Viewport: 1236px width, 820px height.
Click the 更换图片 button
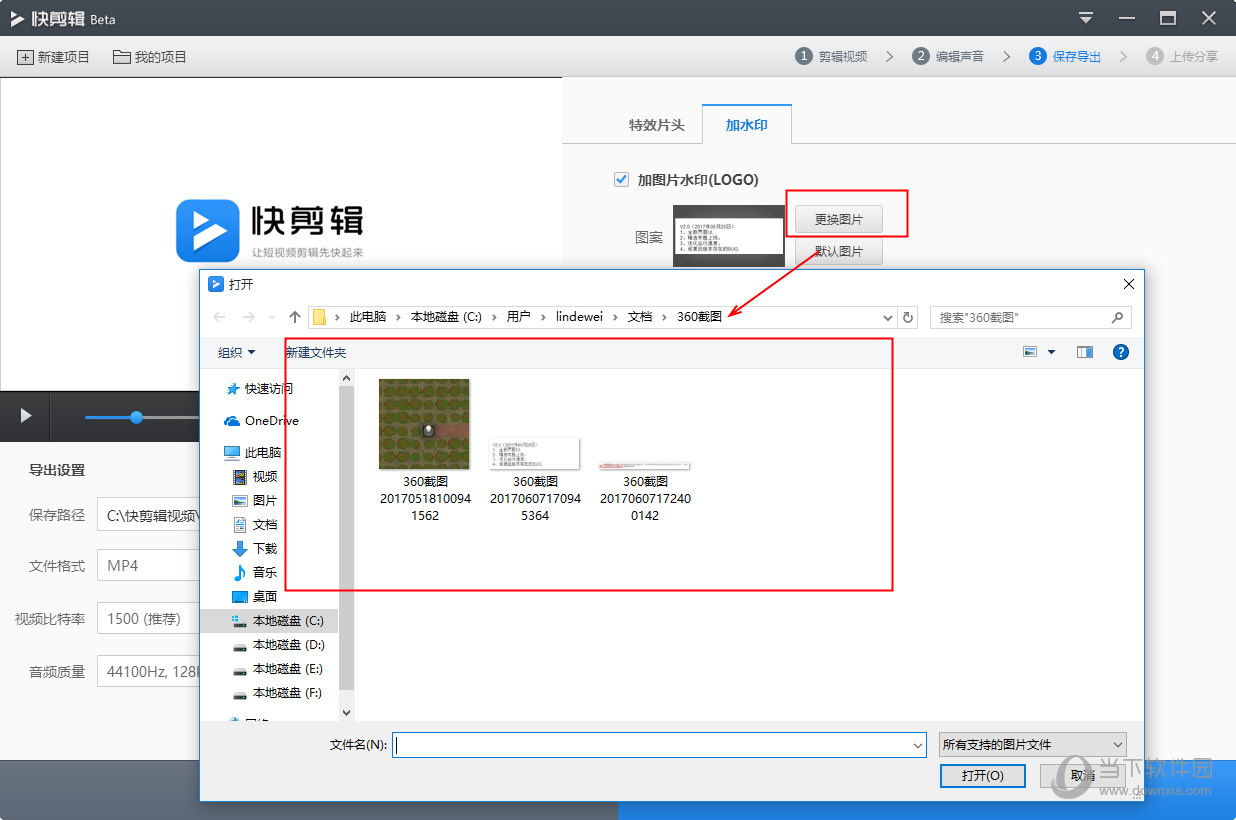click(x=838, y=219)
